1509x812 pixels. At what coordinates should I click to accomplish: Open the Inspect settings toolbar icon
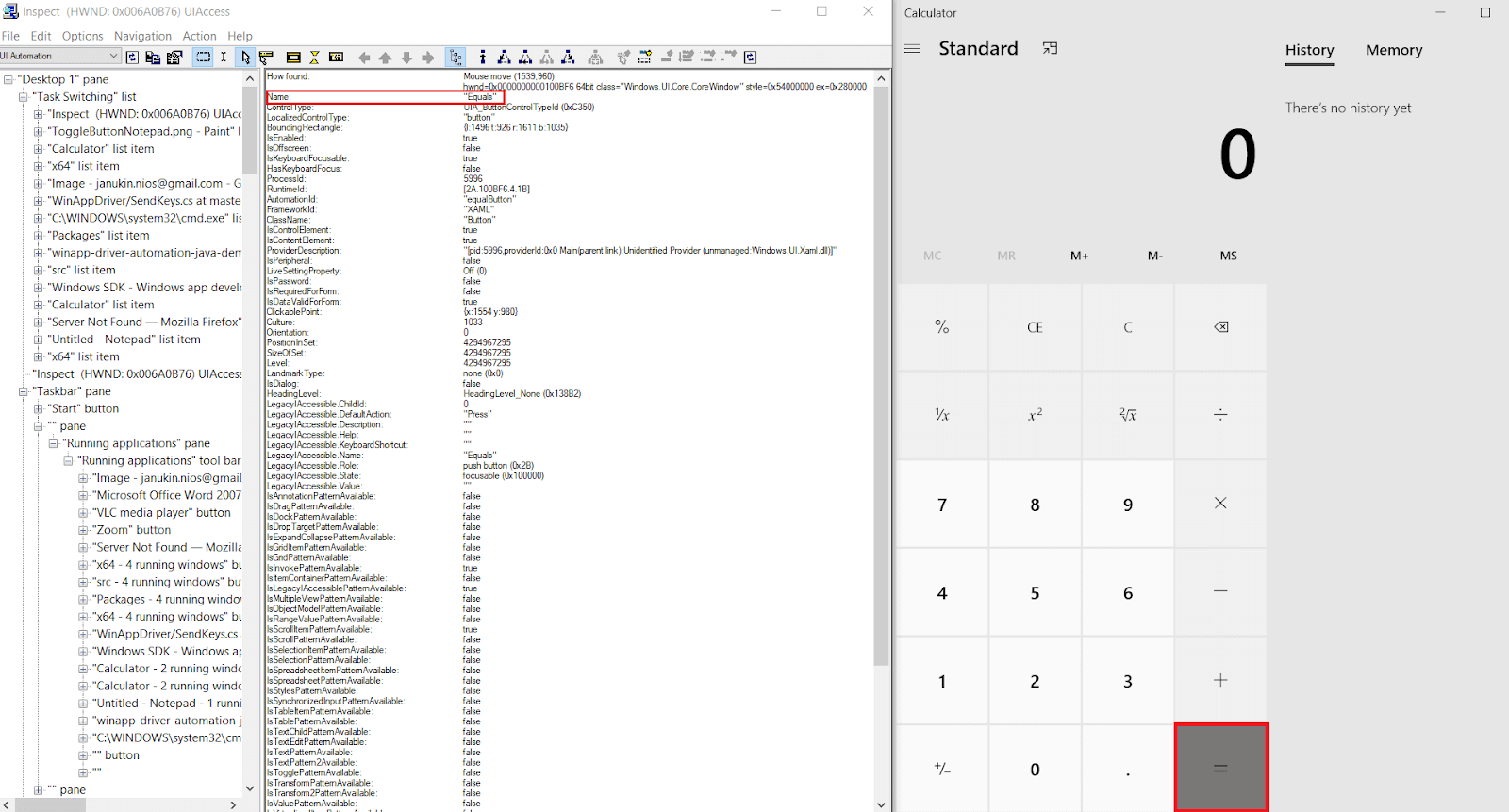pos(174,58)
